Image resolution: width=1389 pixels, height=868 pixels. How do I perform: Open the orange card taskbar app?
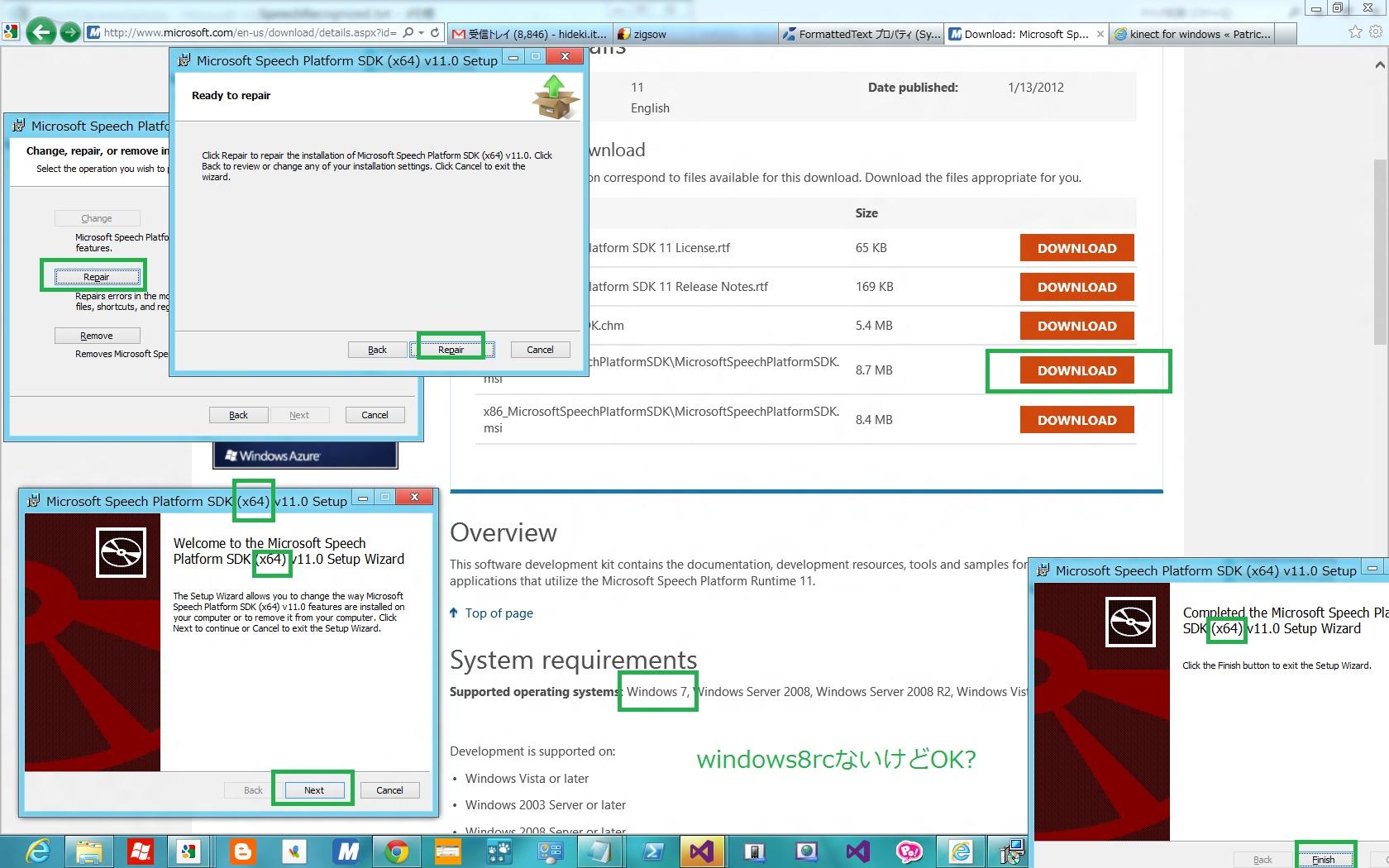pos(448,851)
